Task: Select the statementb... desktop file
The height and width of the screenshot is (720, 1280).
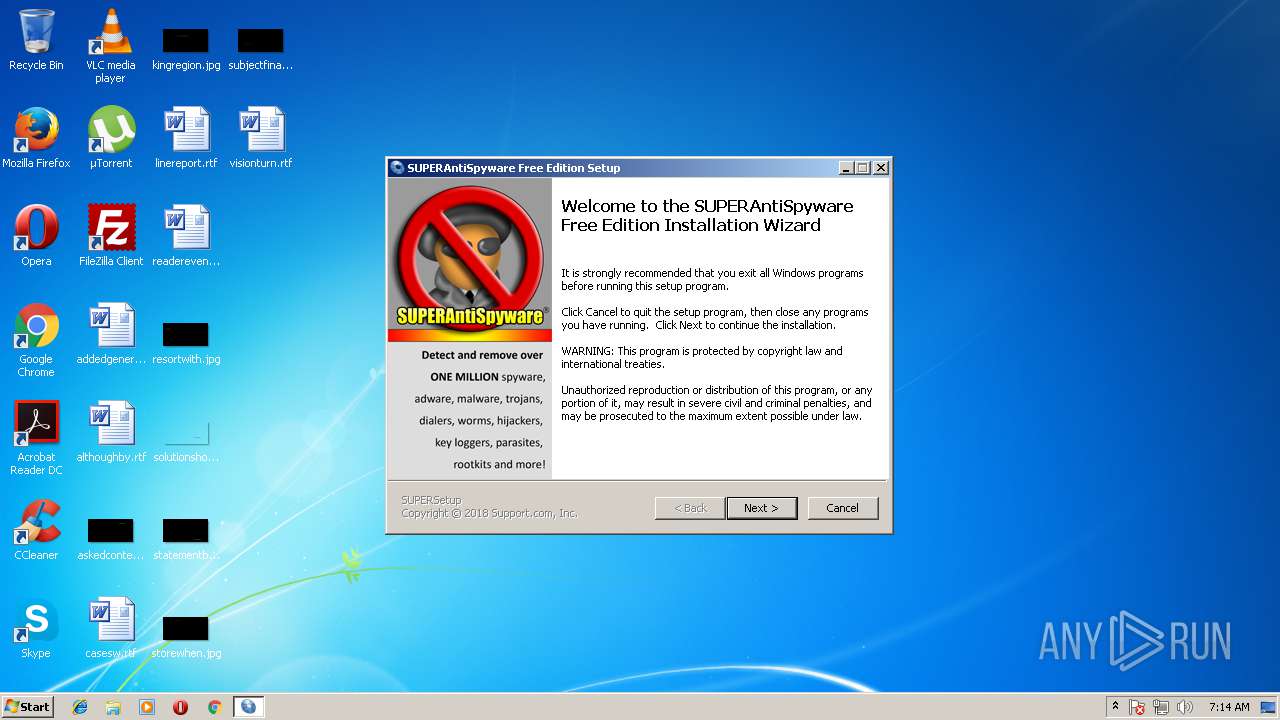Action: 186,538
